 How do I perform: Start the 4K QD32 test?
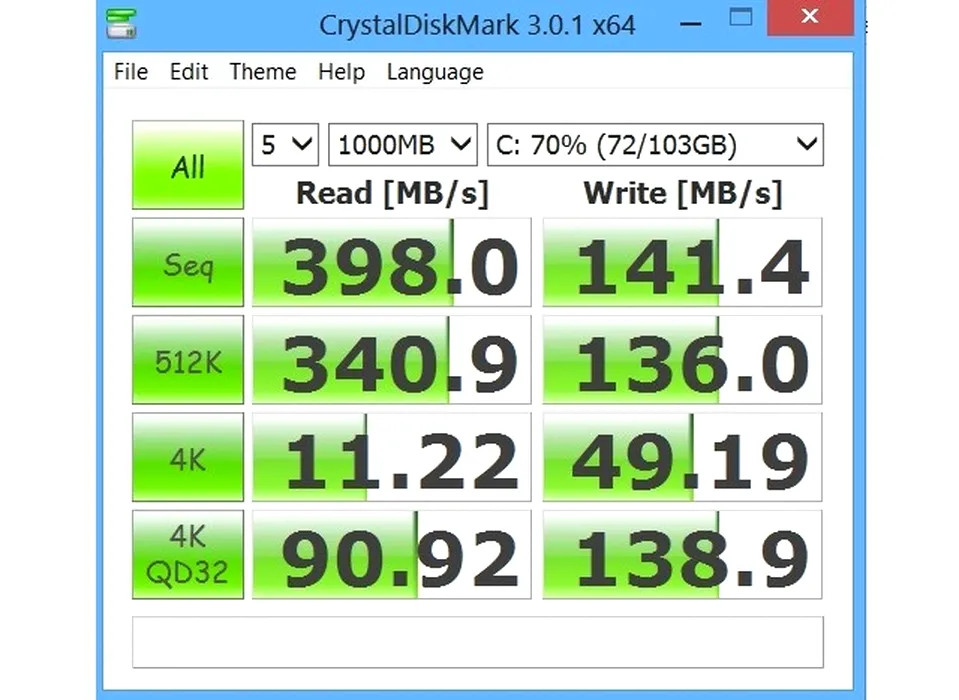tap(188, 554)
